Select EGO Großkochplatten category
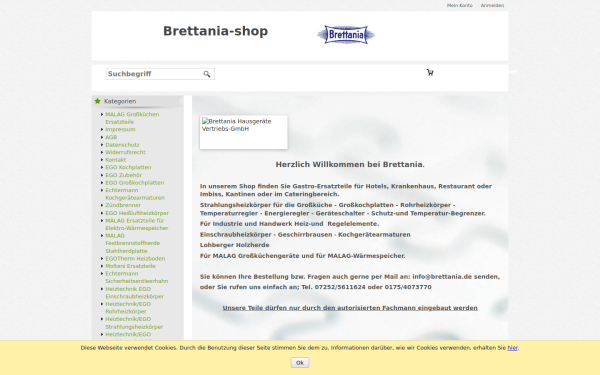 [x=134, y=183]
